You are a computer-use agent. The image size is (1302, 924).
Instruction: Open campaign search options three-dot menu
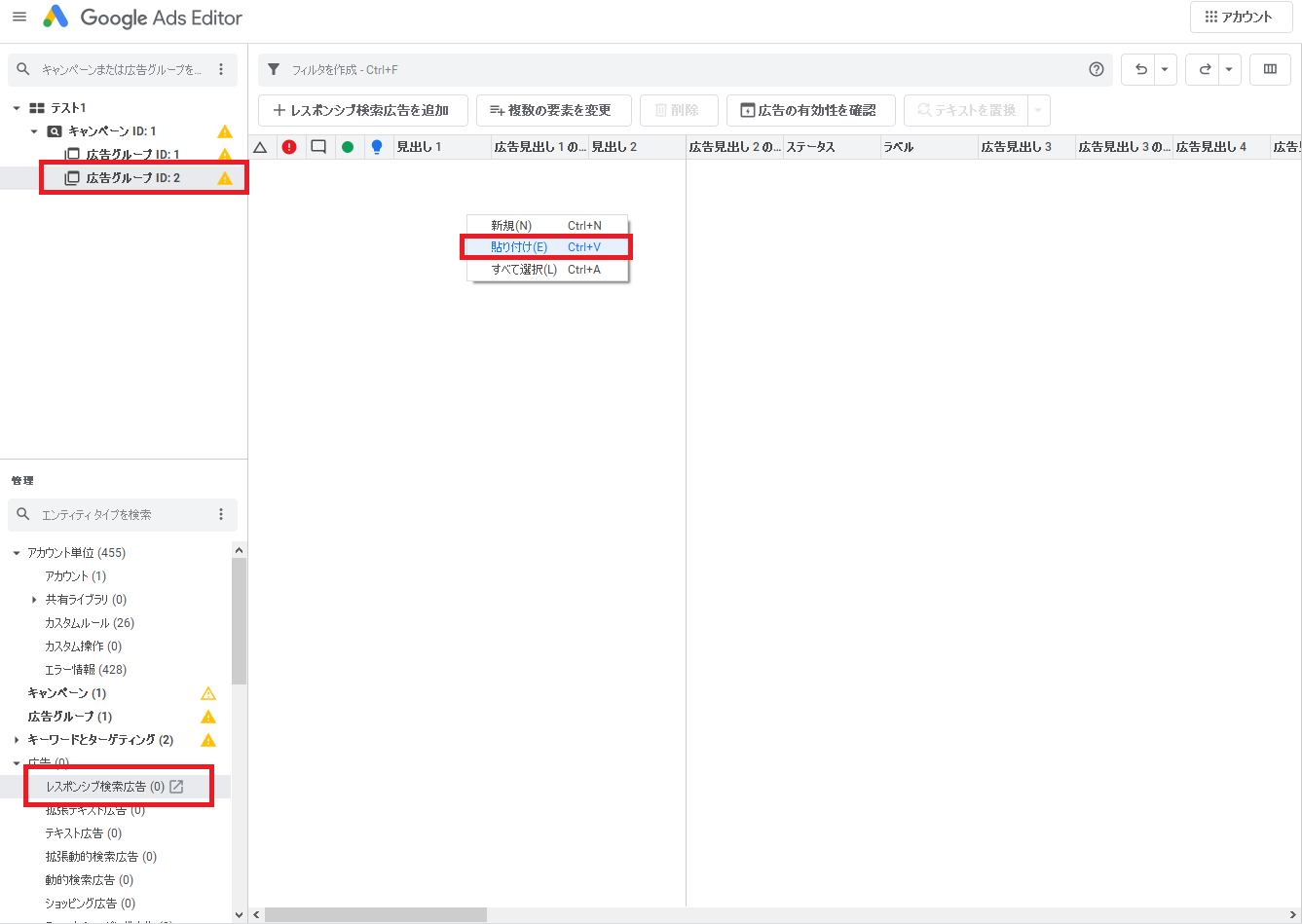coord(221,69)
